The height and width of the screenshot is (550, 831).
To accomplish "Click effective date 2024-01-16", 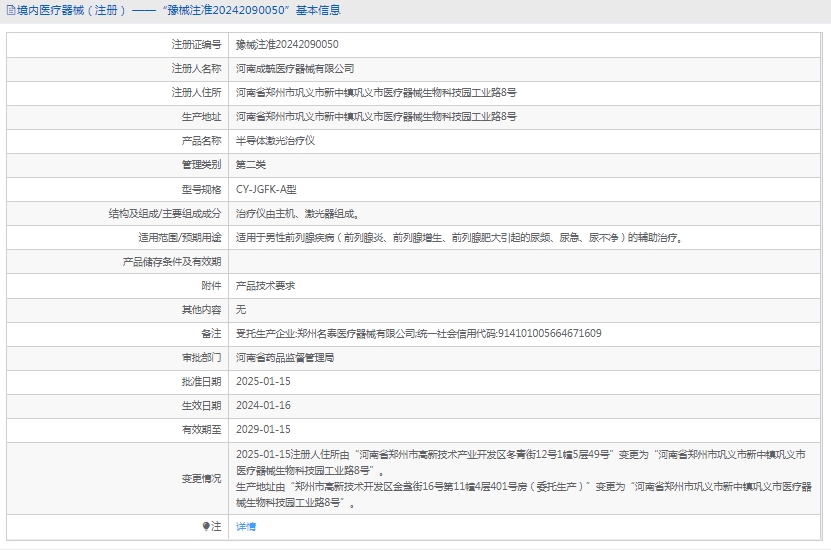I will (263, 405).
